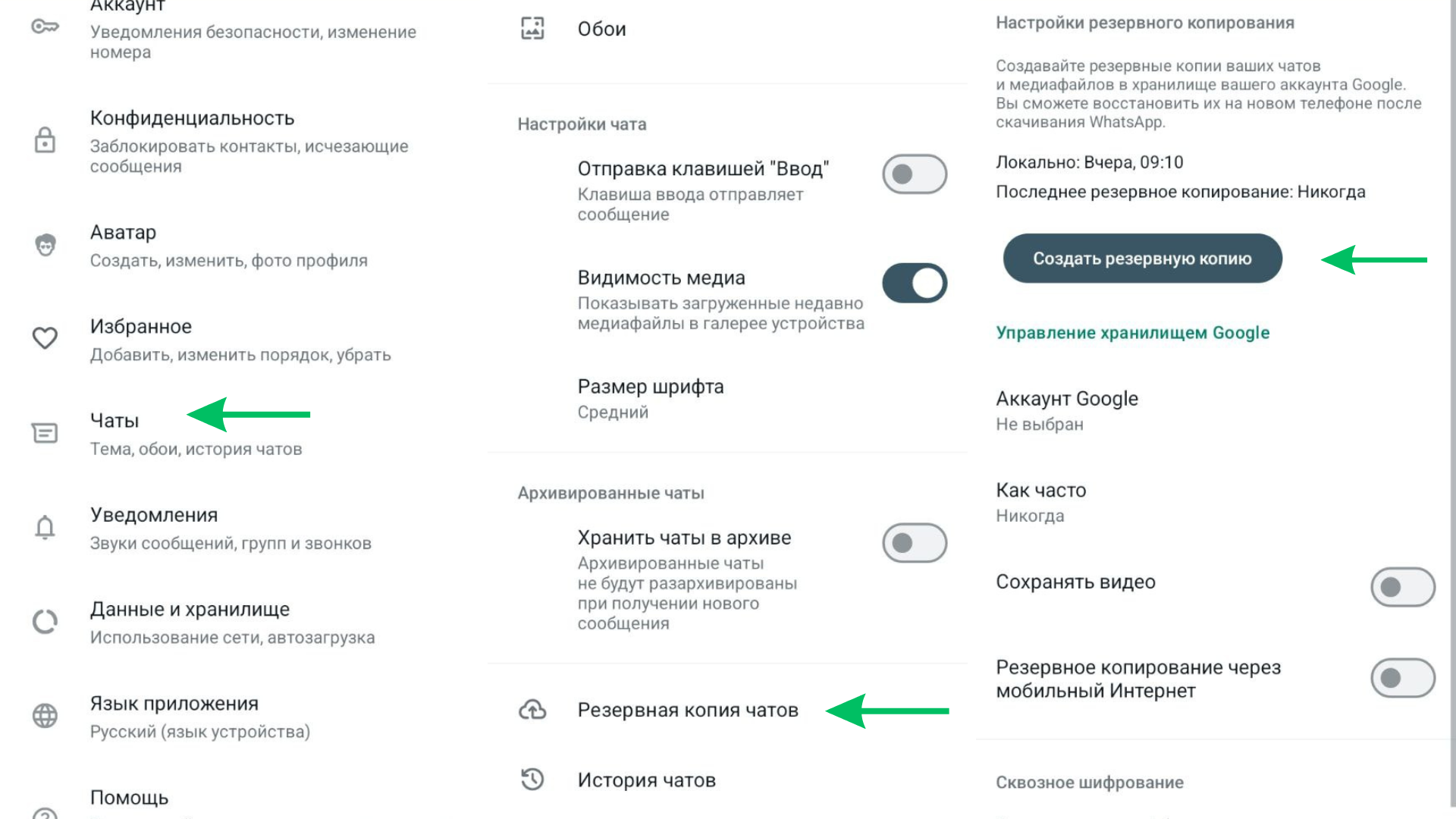The height and width of the screenshot is (819, 1456).
Task: Click the key icon next to Аккаунт
Action: pos(45,27)
